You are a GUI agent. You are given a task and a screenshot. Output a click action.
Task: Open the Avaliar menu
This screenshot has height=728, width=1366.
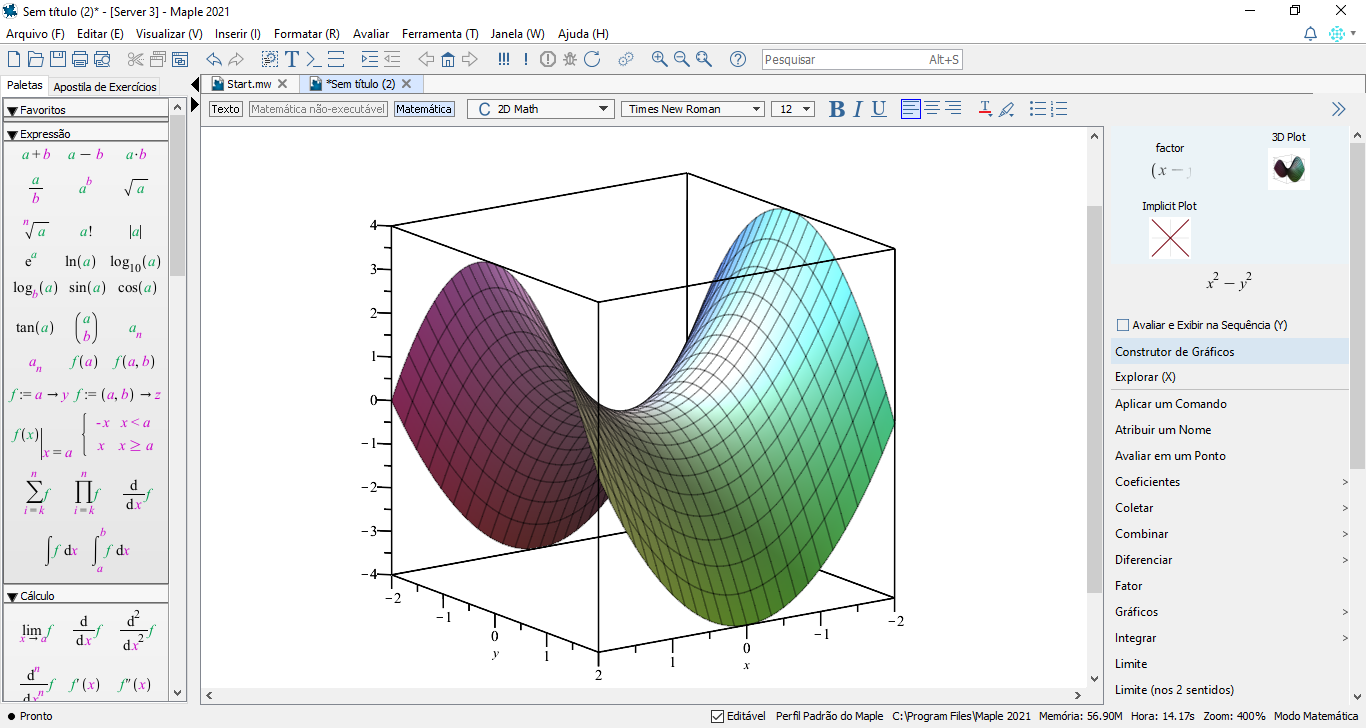coord(371,33)
